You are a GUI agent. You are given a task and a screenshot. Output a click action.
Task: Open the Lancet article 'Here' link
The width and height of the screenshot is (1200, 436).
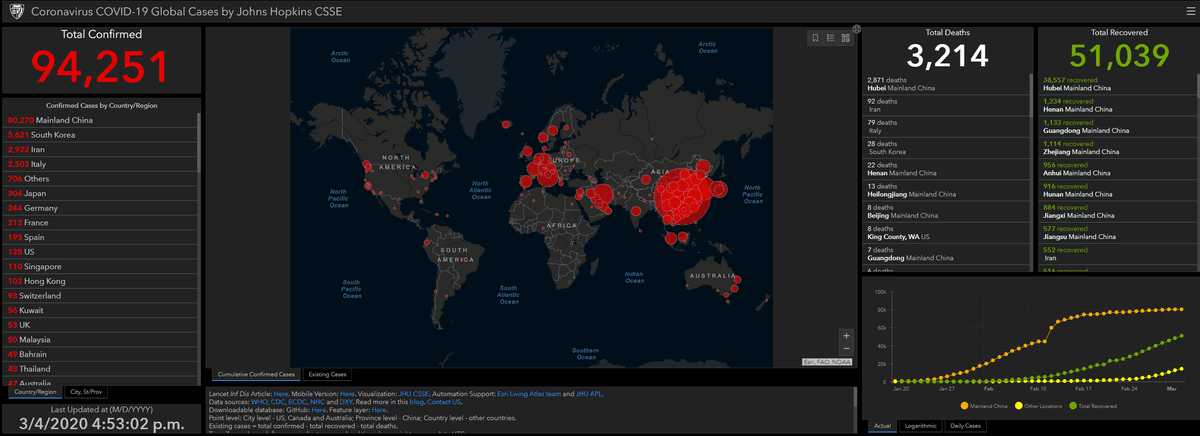click(x=281, y=394)
